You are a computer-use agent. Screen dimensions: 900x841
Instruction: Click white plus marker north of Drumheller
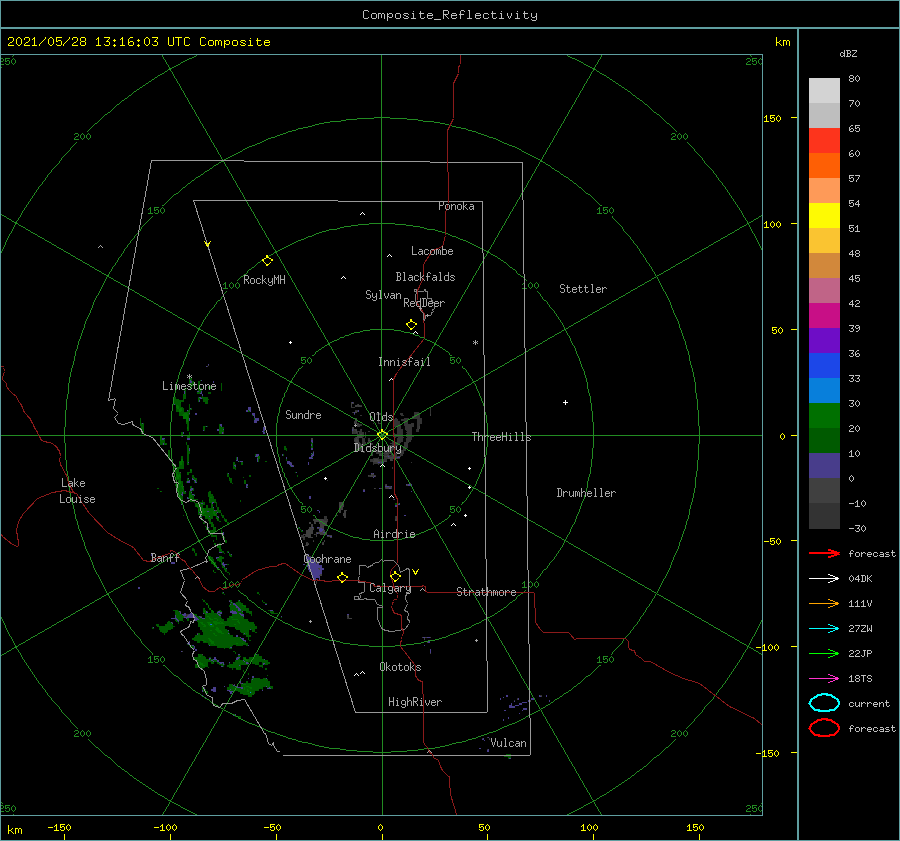(x=565, y=402)
